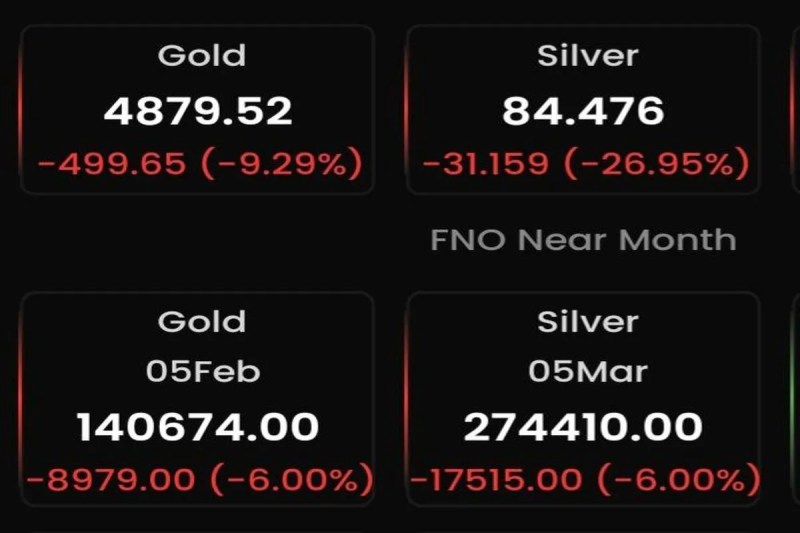800x533 pixels.
Task: Click the Silver title above price 84.476
Action: tap(587, 55)
